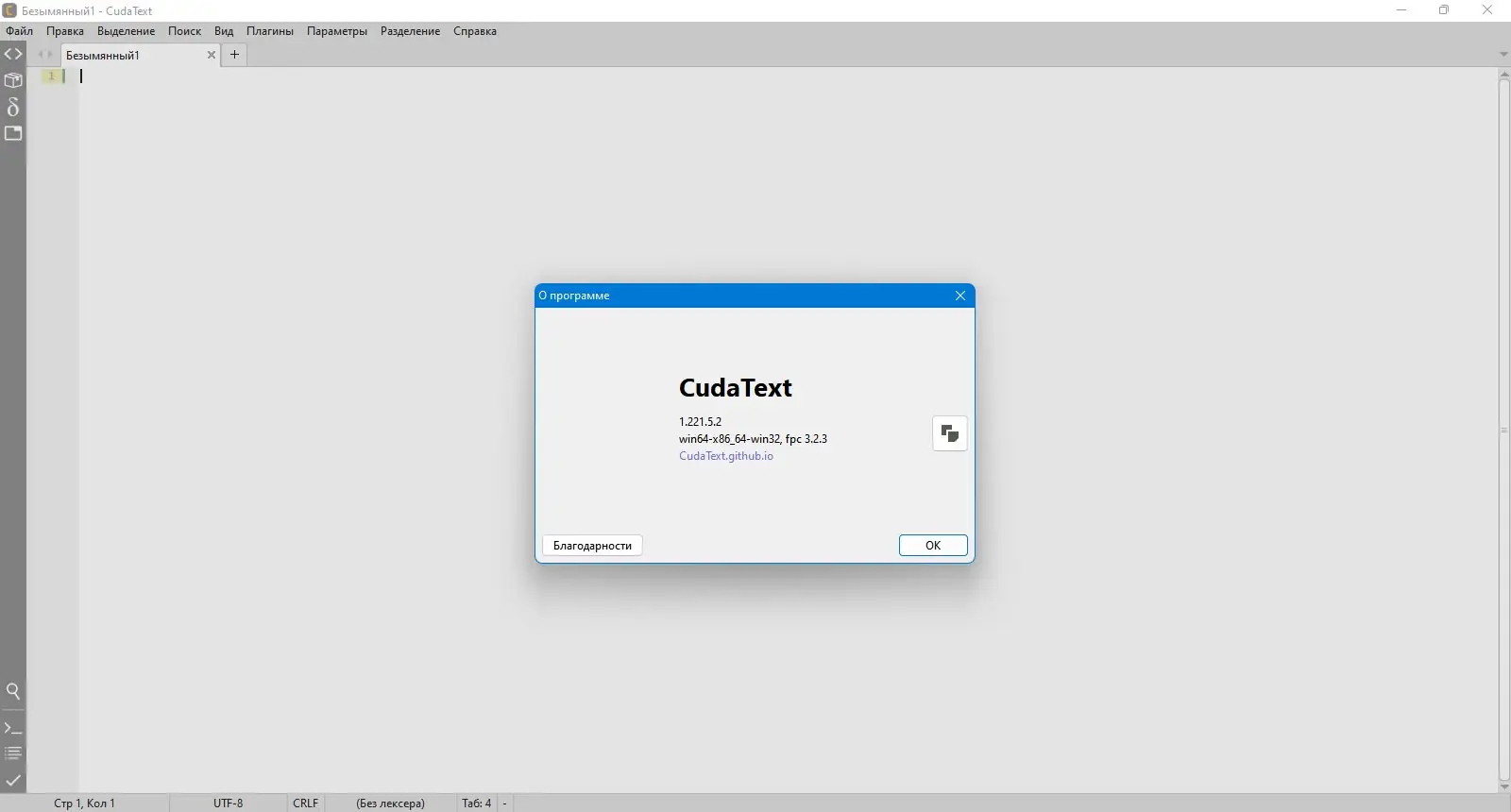Open the Поиск menu
Image resolution: width=1511 pixels, height=812 pixels.
[184, 31]
